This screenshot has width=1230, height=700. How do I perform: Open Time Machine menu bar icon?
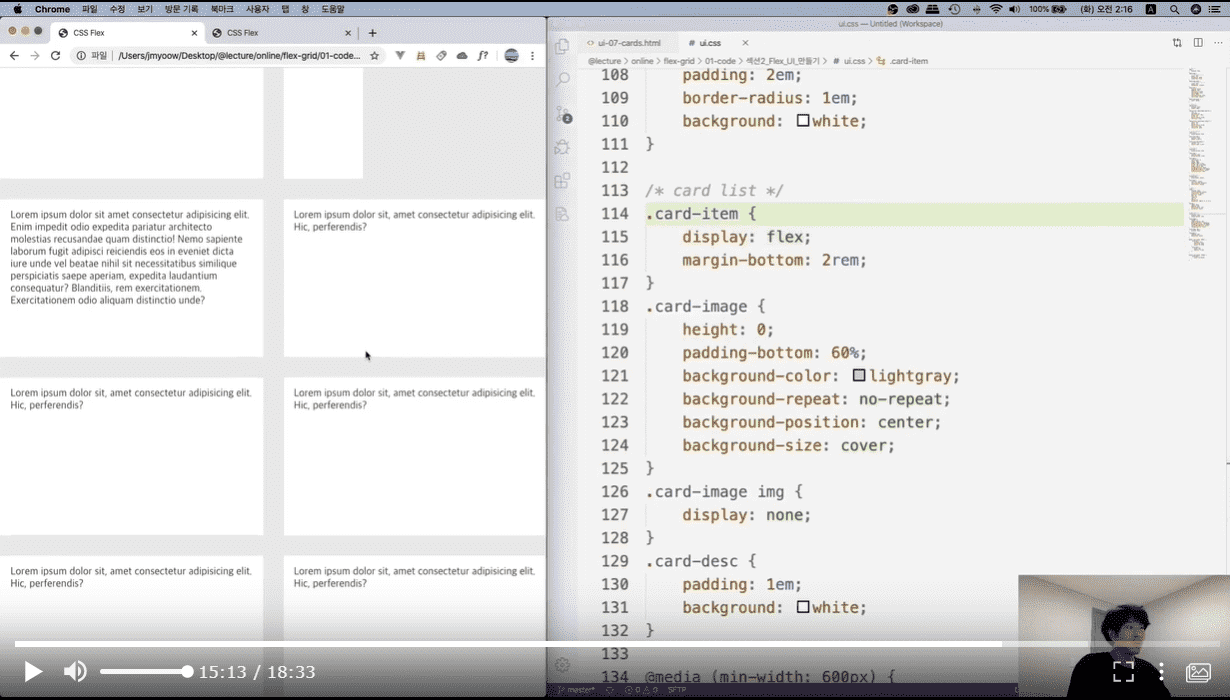click(x=954, y=9)
